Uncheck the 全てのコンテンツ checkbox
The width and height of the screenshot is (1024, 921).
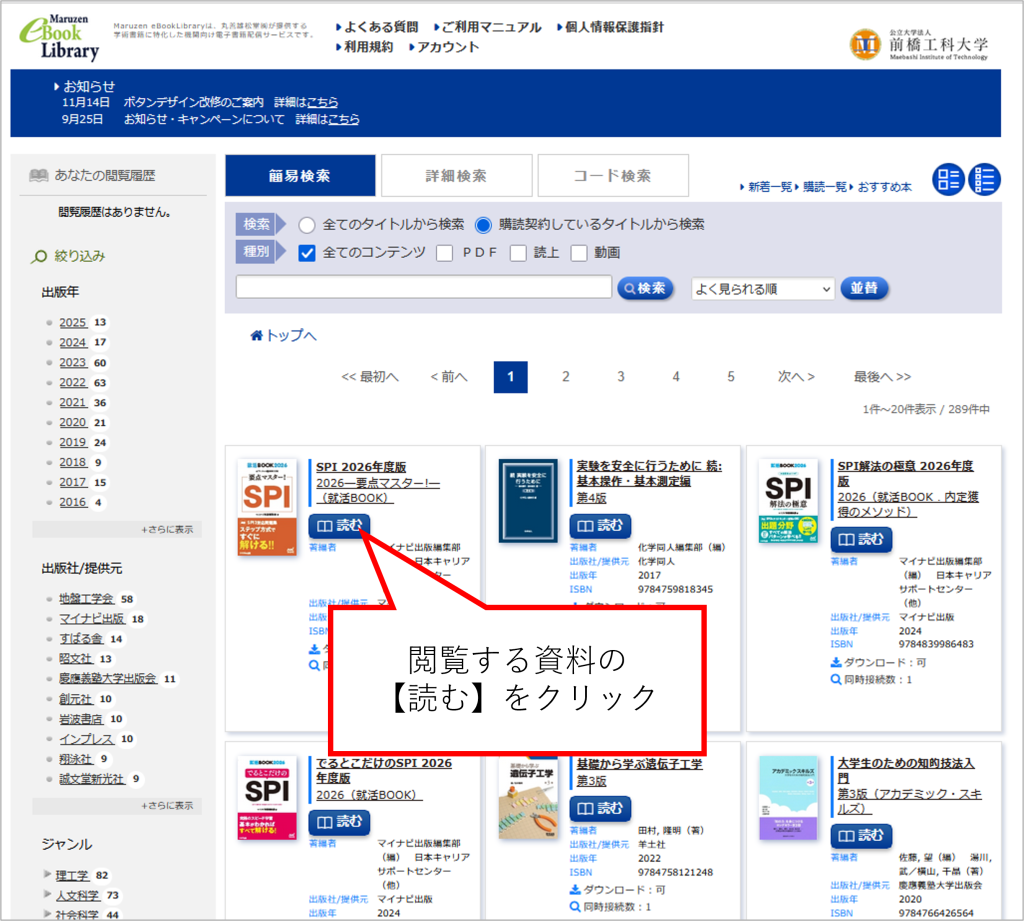click(308, 253)
